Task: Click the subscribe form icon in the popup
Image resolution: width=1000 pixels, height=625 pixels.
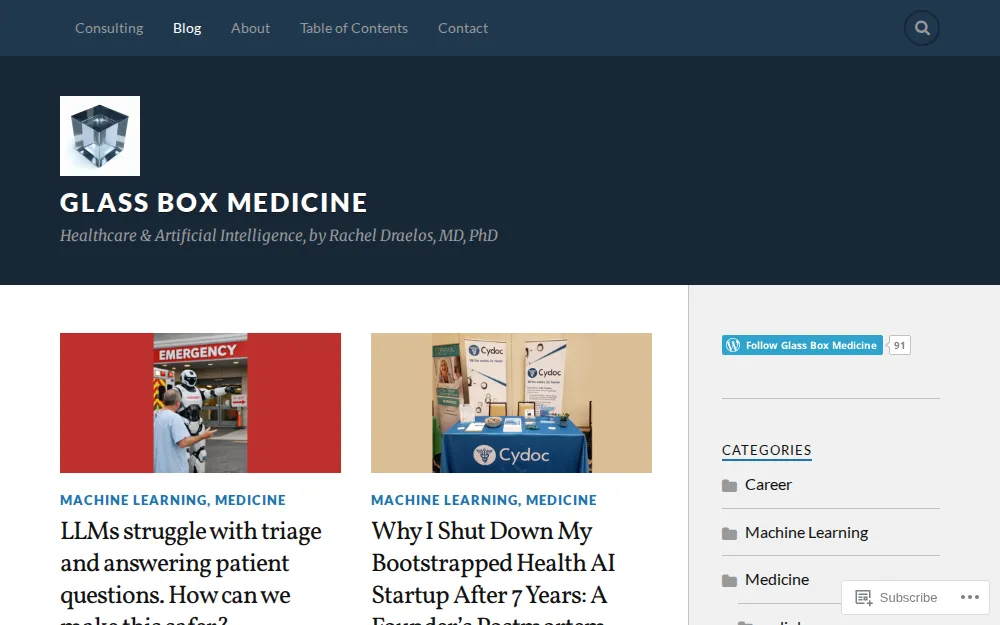Action: coord(862,597)
